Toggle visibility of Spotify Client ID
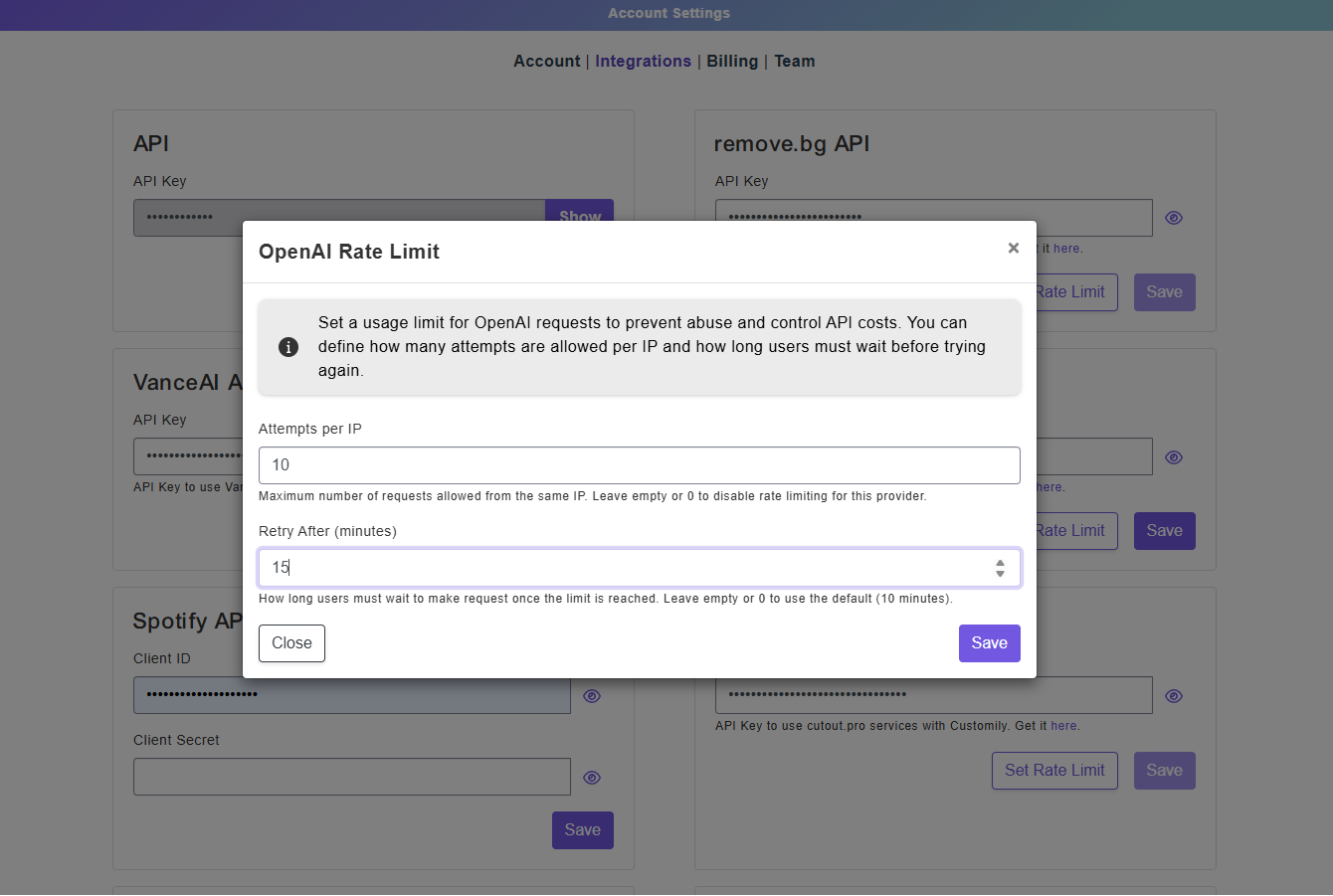This screenshot has width=1333, height=896. (x=592, y=696)
